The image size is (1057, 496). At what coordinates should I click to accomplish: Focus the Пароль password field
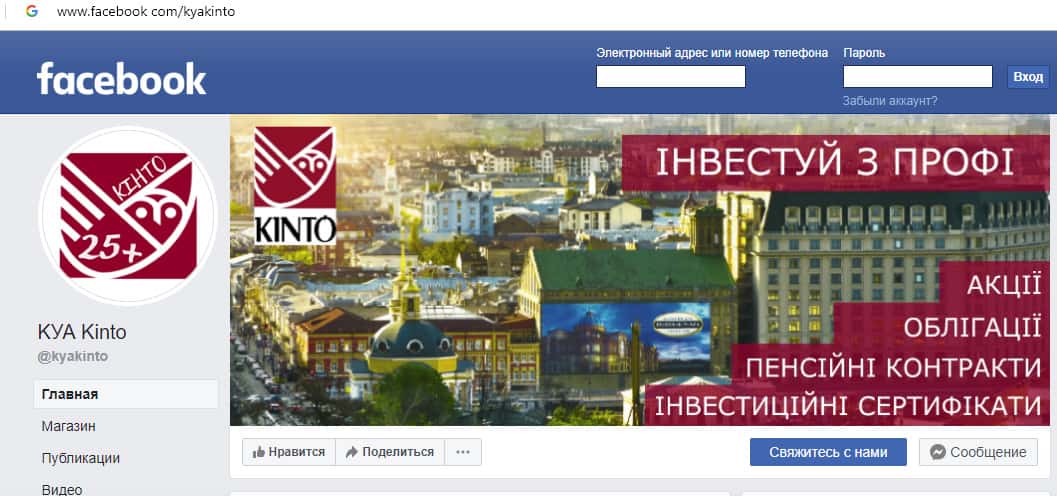917,77
